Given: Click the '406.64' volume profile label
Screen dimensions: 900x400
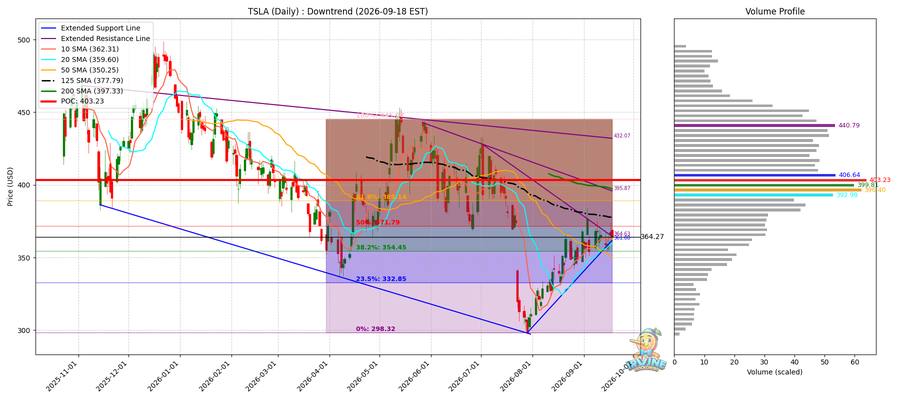Looking at the screenshot, I should point(849,175).
